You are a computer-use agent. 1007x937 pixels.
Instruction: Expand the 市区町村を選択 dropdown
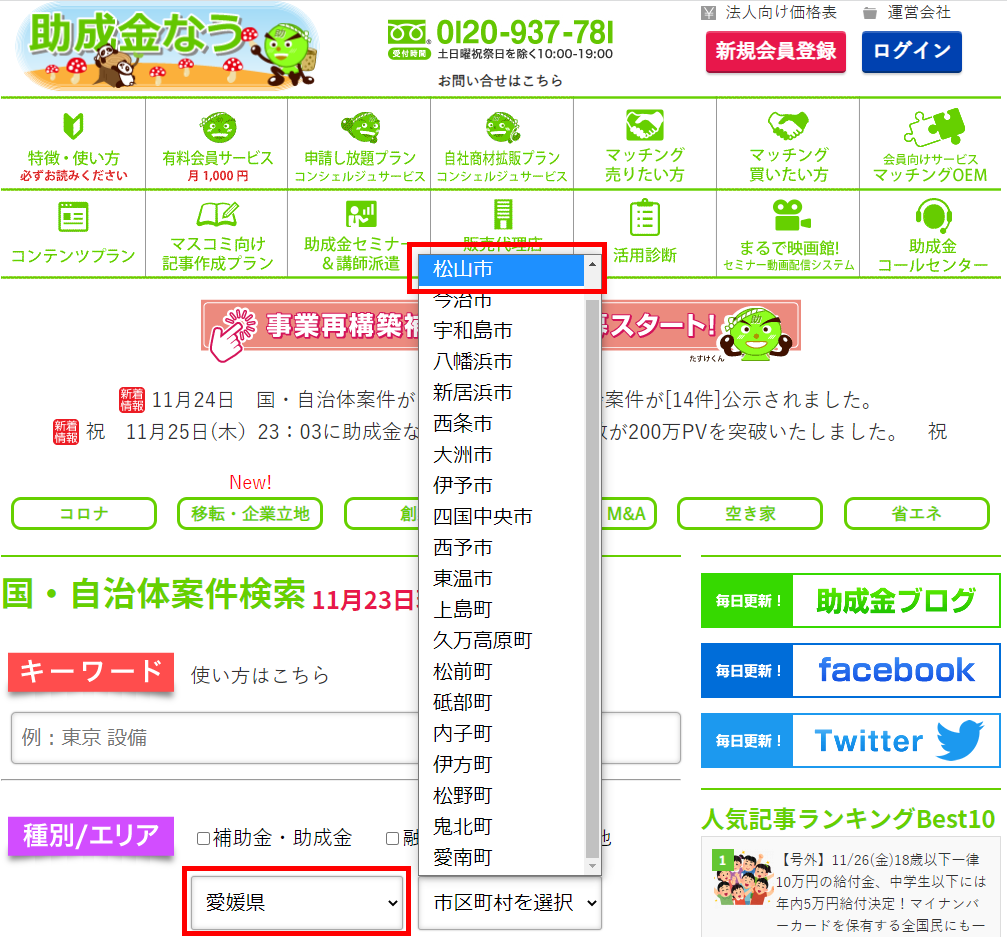[x=510, y=902]
